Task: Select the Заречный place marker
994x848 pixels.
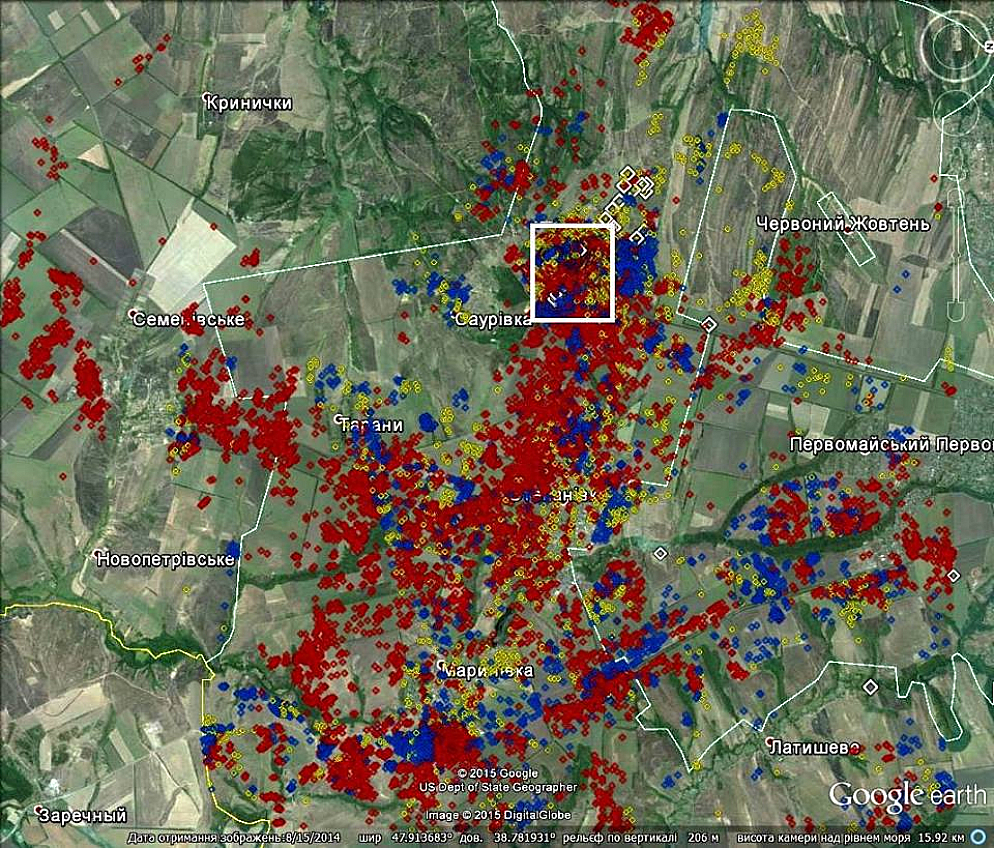Action: tap(40, 811)
